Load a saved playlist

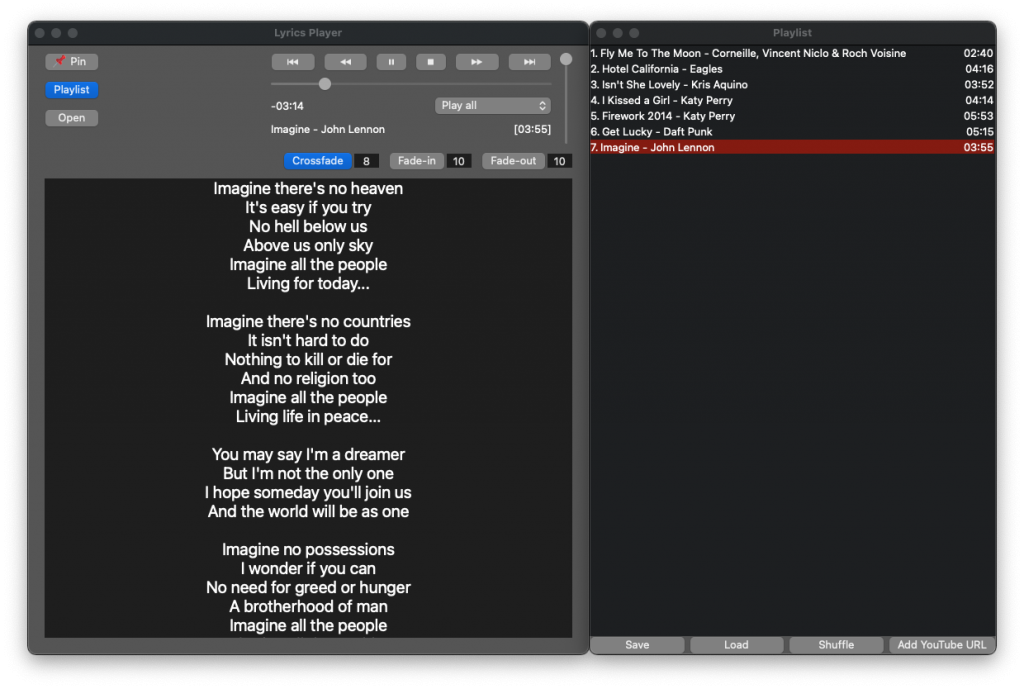coord(737,645)
